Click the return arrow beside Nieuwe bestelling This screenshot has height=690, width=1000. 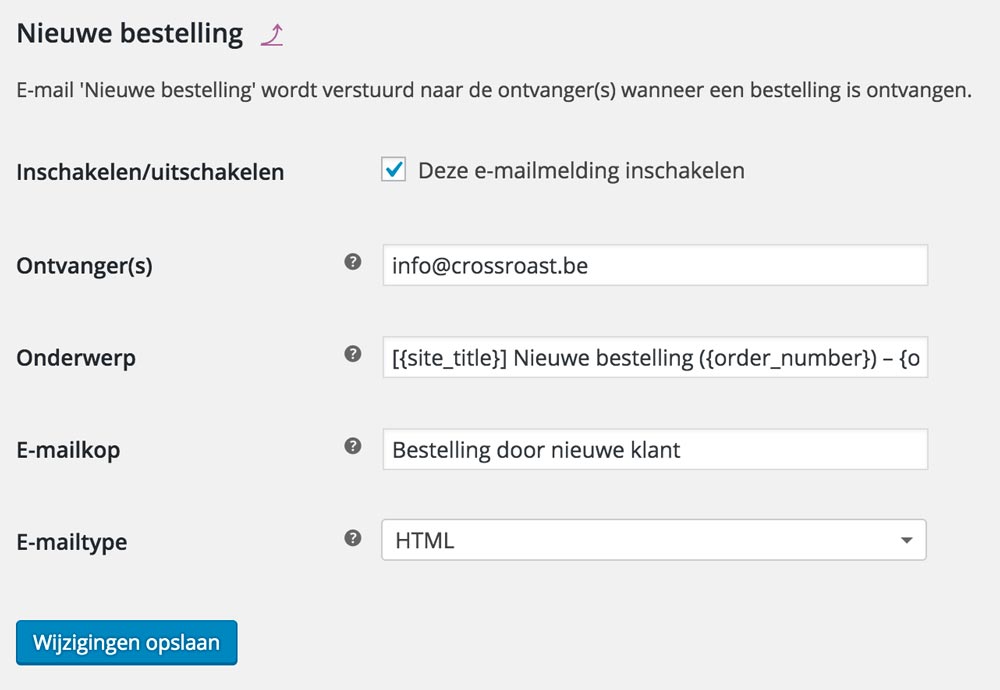[272, 35]
